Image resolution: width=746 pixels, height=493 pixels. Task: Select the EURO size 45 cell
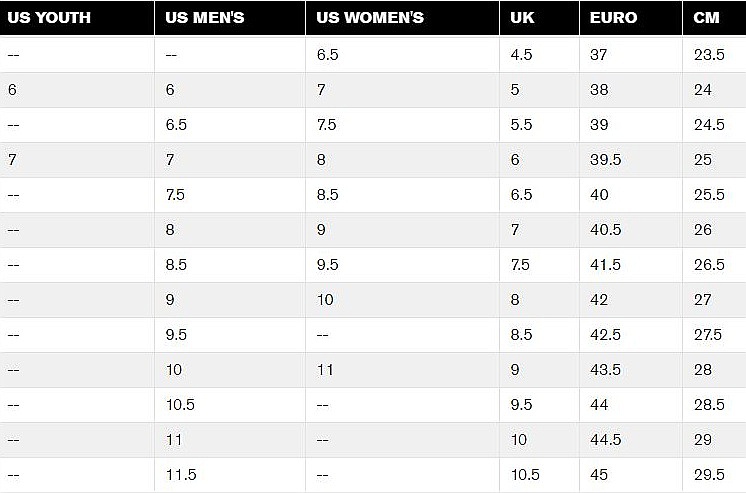598,475
